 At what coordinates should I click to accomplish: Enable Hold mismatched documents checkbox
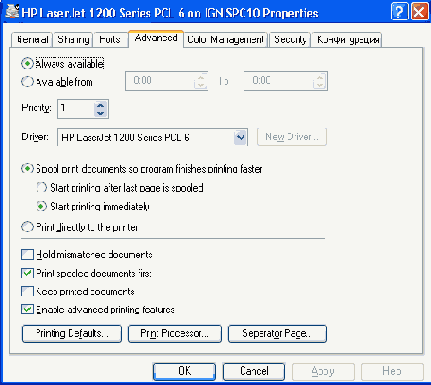click(x=27, y=255)
